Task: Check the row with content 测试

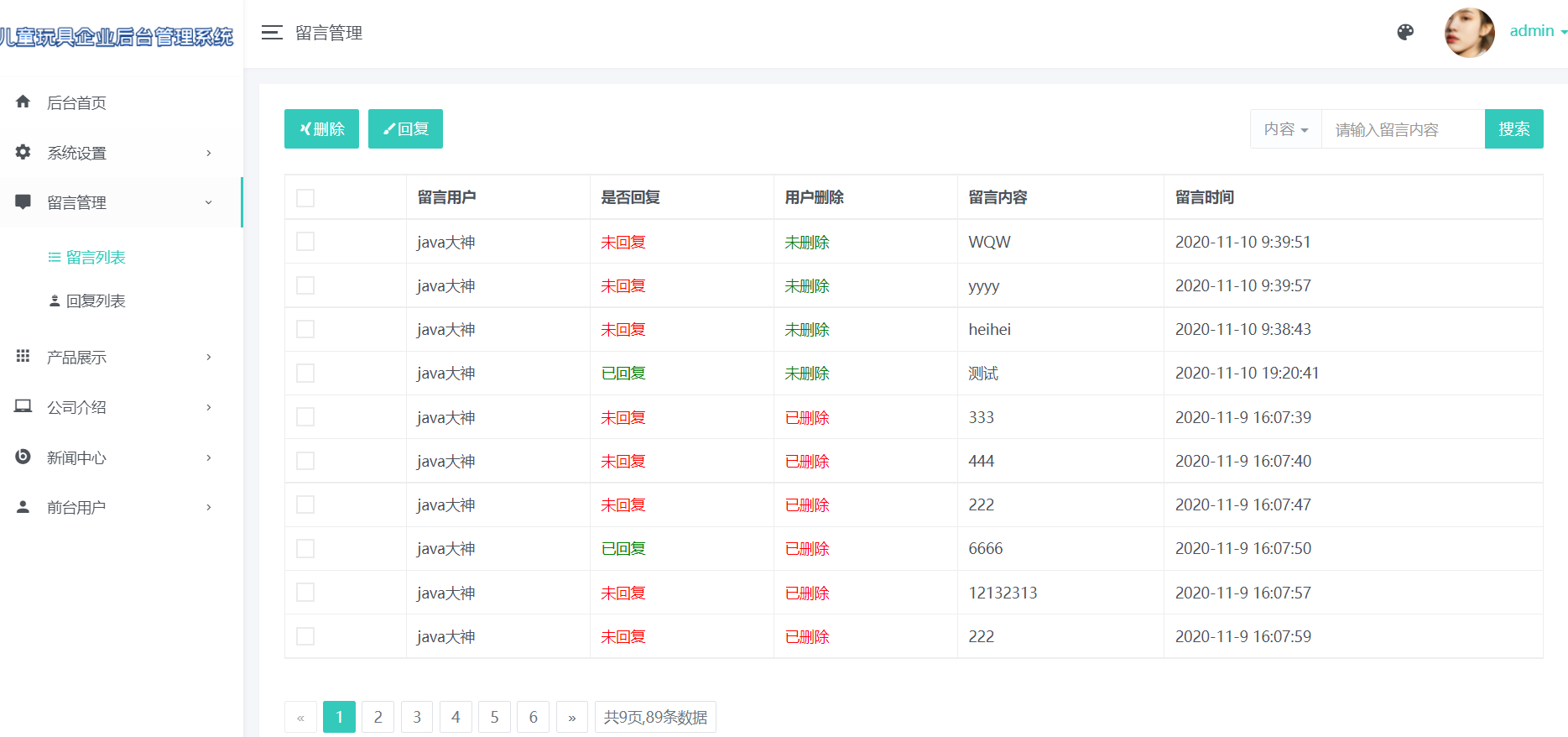Action: tap(305, 373)
